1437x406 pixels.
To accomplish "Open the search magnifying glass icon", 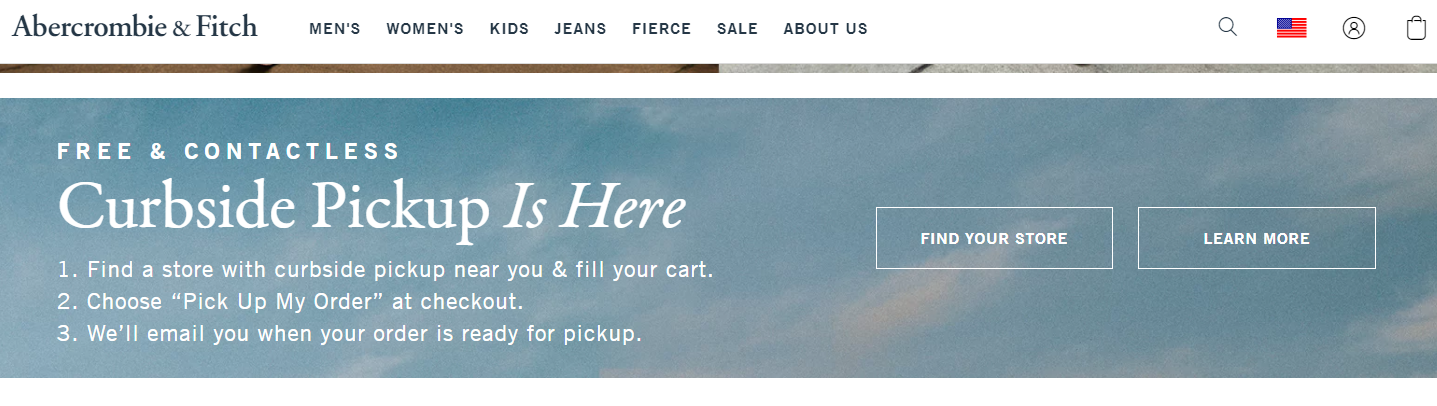I will click(1227, 27).
